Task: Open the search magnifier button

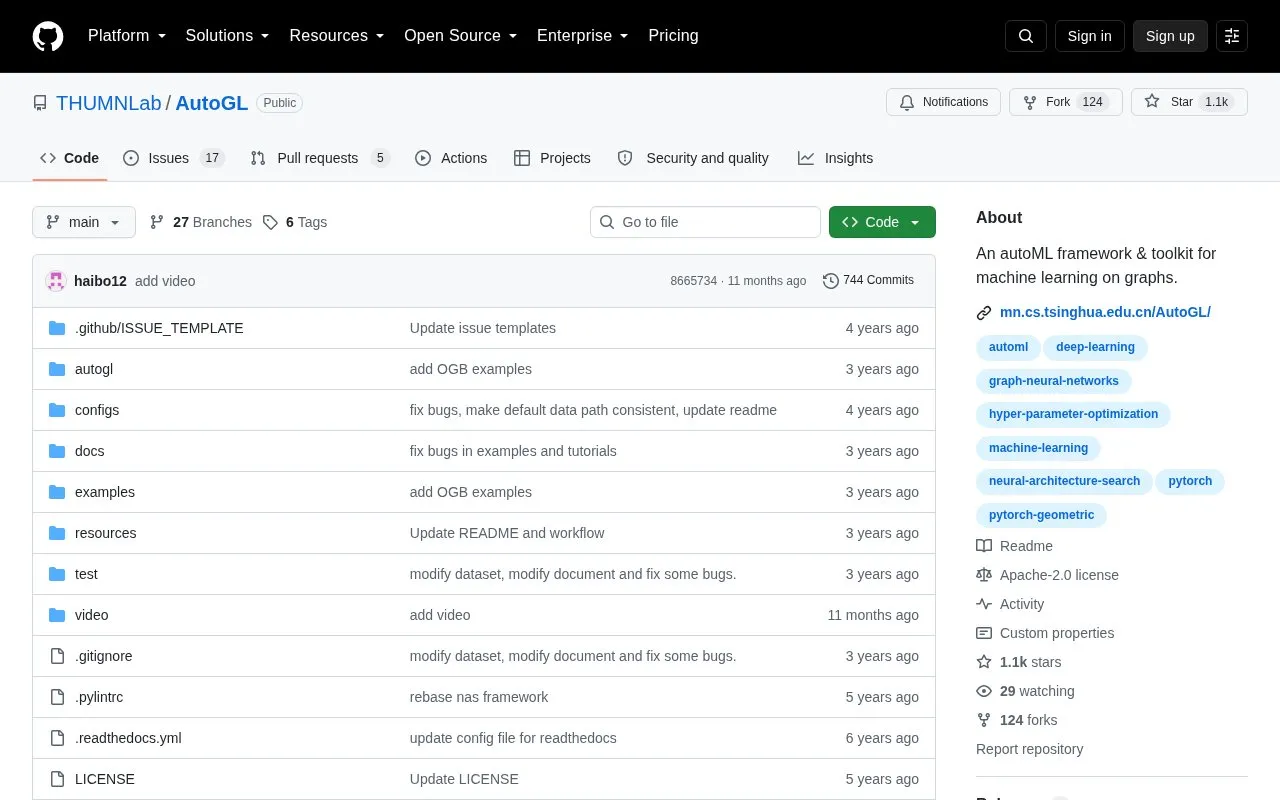Action: coord(1026,36)
